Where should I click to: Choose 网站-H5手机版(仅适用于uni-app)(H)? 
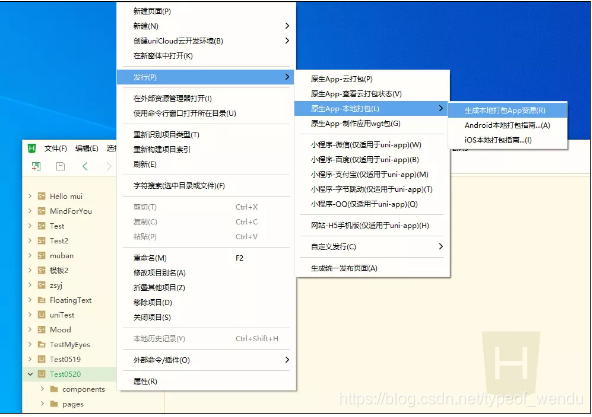pyautogui.click(x=373, y=225)
